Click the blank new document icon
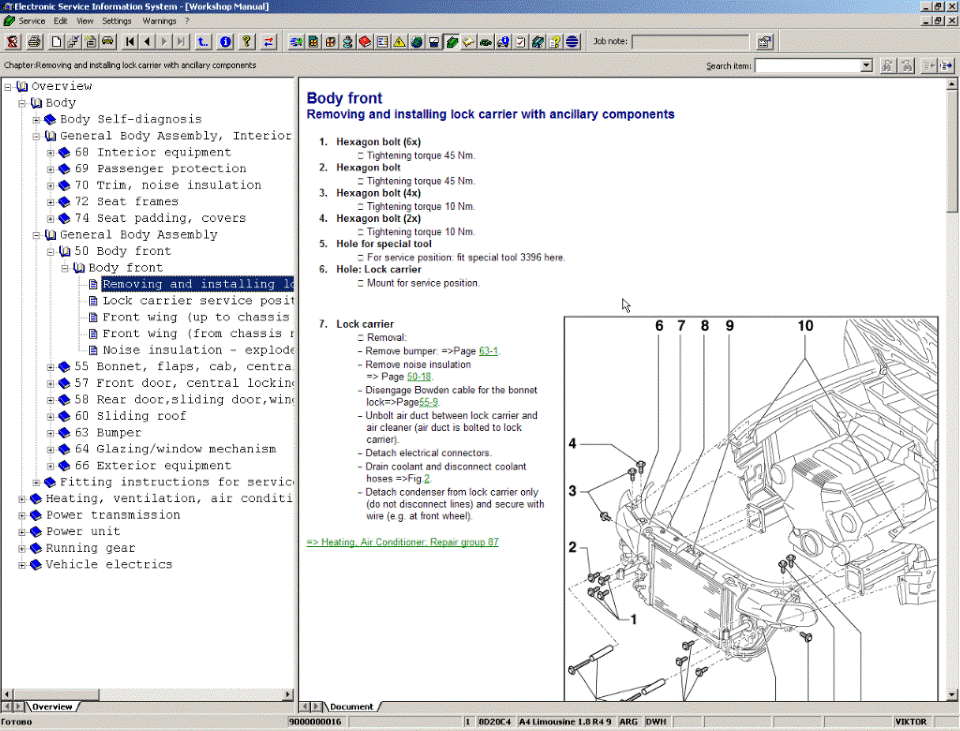 [56, 42]
